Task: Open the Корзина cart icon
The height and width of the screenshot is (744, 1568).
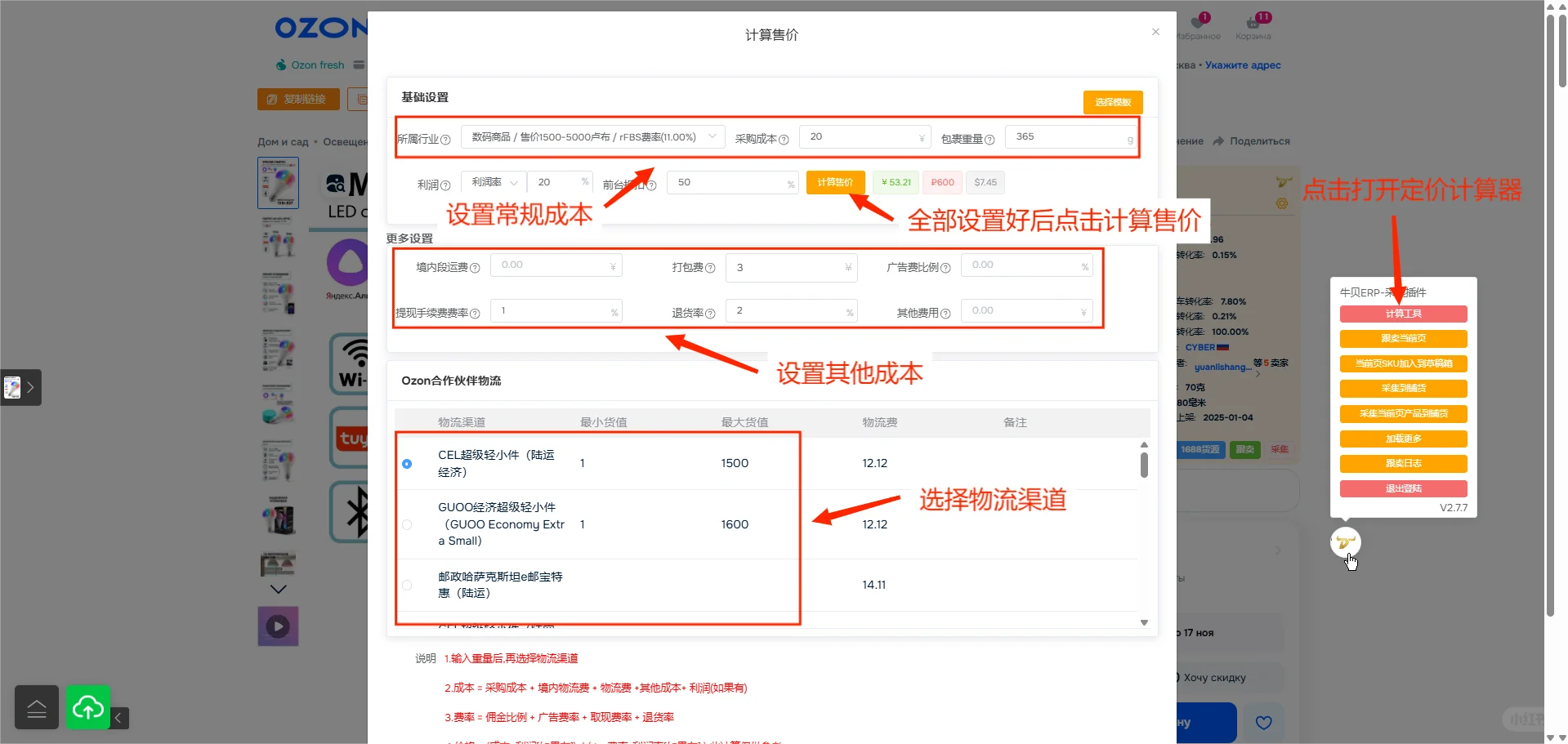Action: click(1253, 26)
